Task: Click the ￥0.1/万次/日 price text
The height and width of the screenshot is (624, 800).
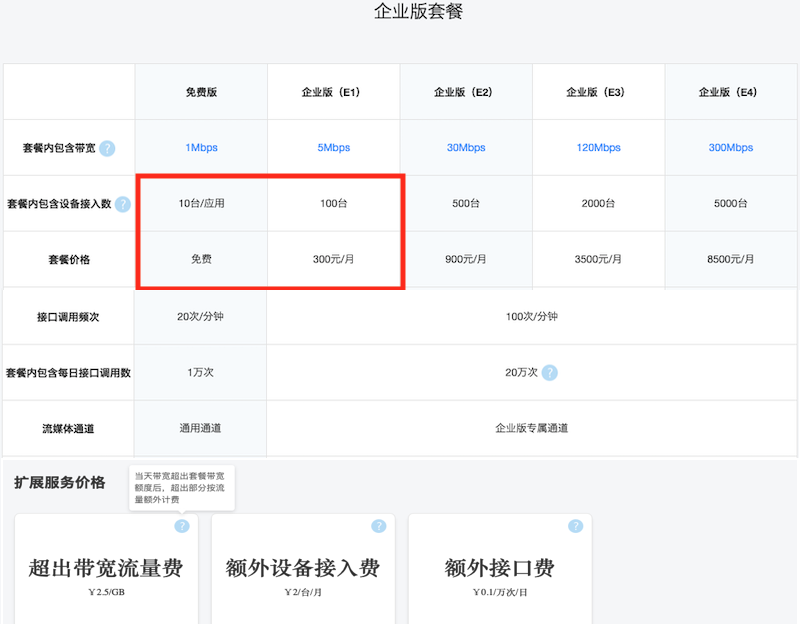Action: point(500,592)
